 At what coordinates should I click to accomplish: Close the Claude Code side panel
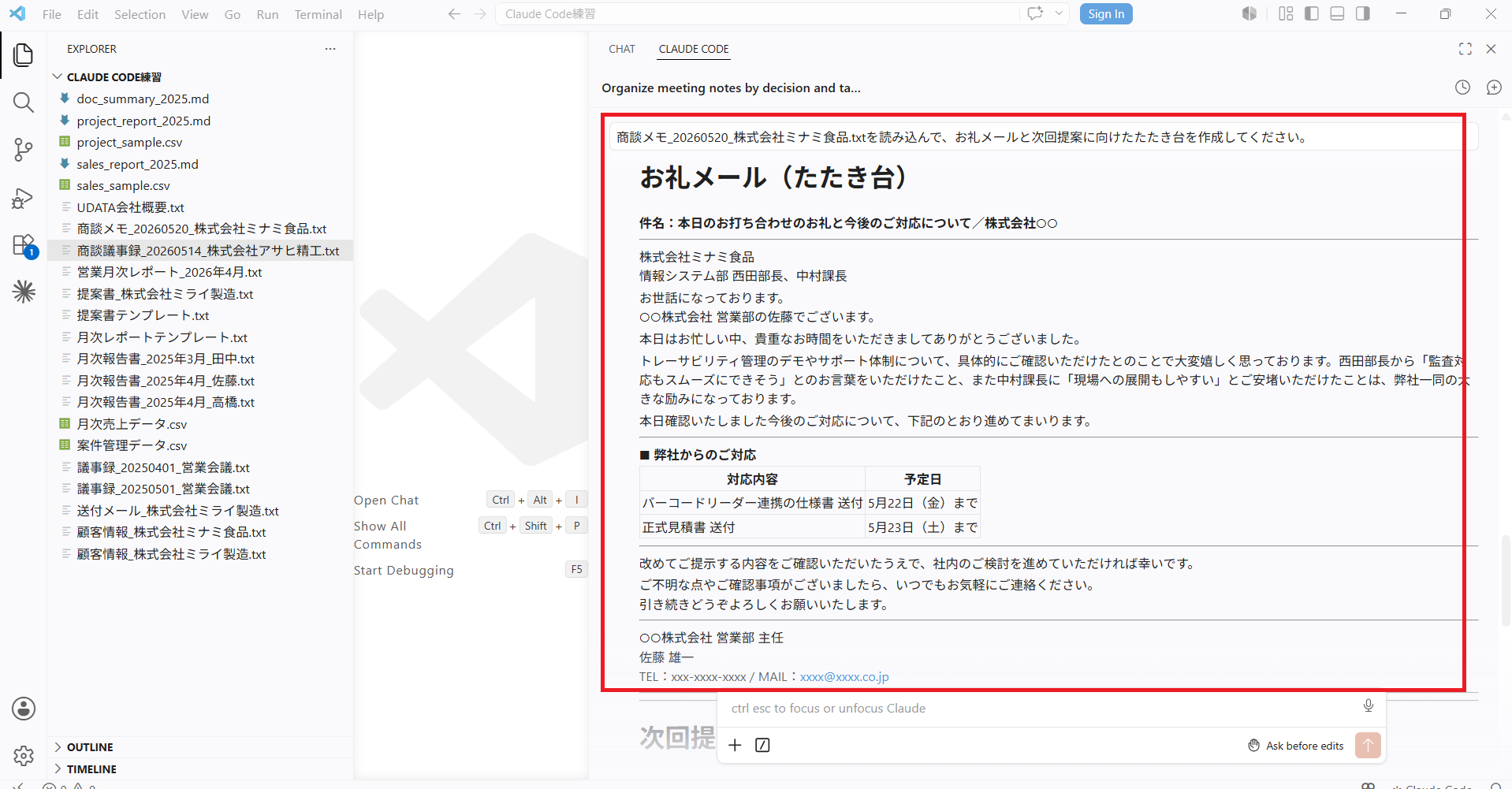point(1491,49)
